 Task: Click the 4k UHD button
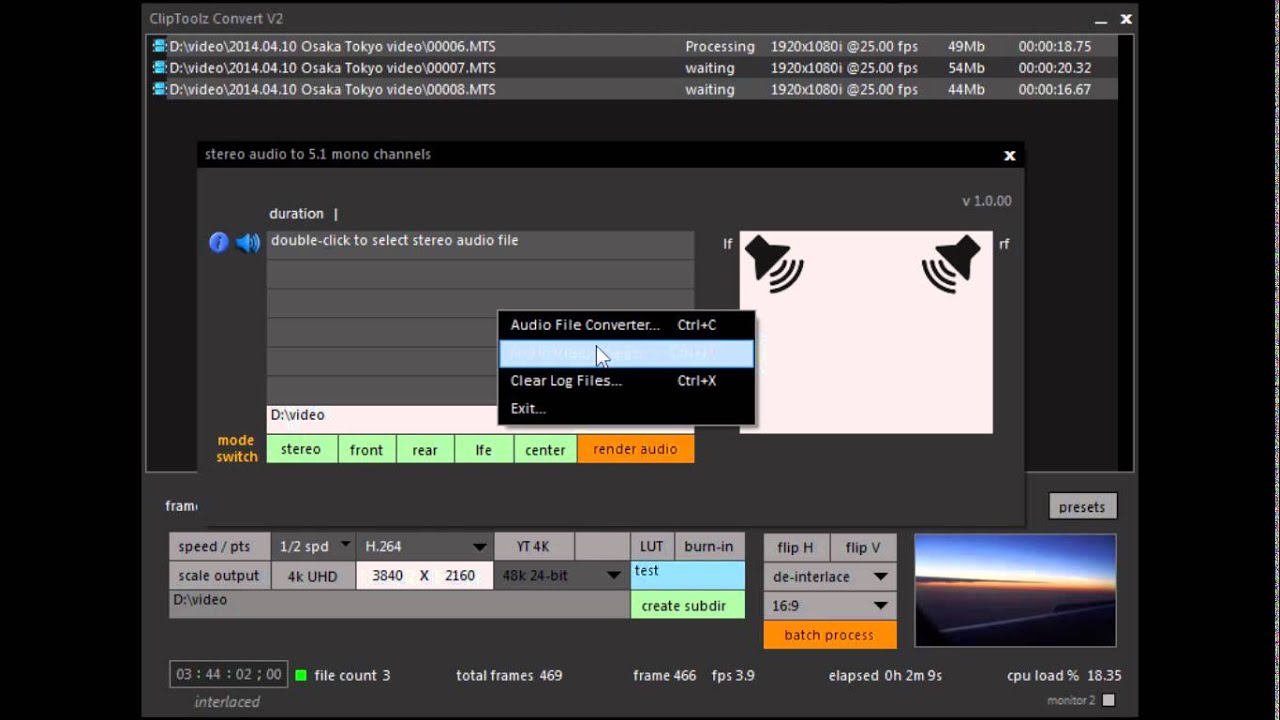tap(312, 575)
